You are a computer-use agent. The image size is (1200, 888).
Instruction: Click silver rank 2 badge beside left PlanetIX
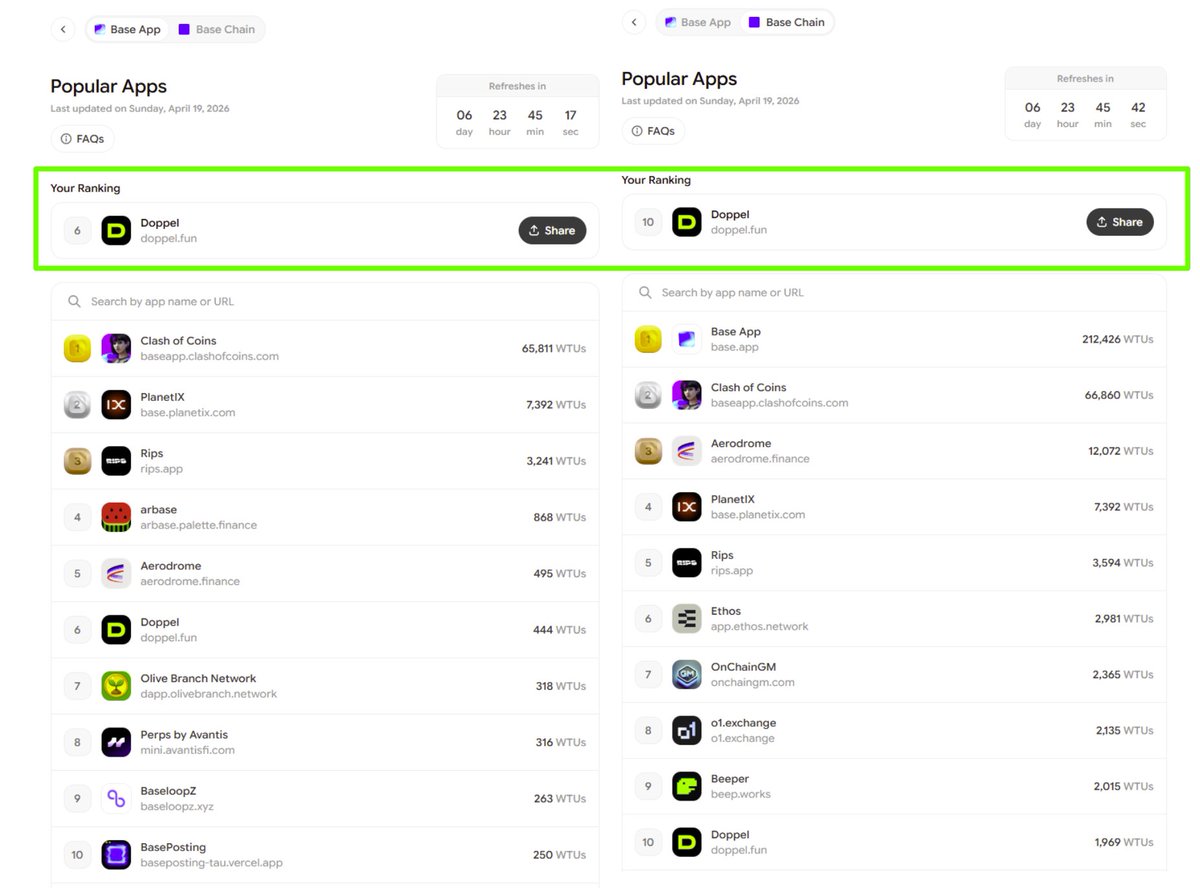pos(78,404)
